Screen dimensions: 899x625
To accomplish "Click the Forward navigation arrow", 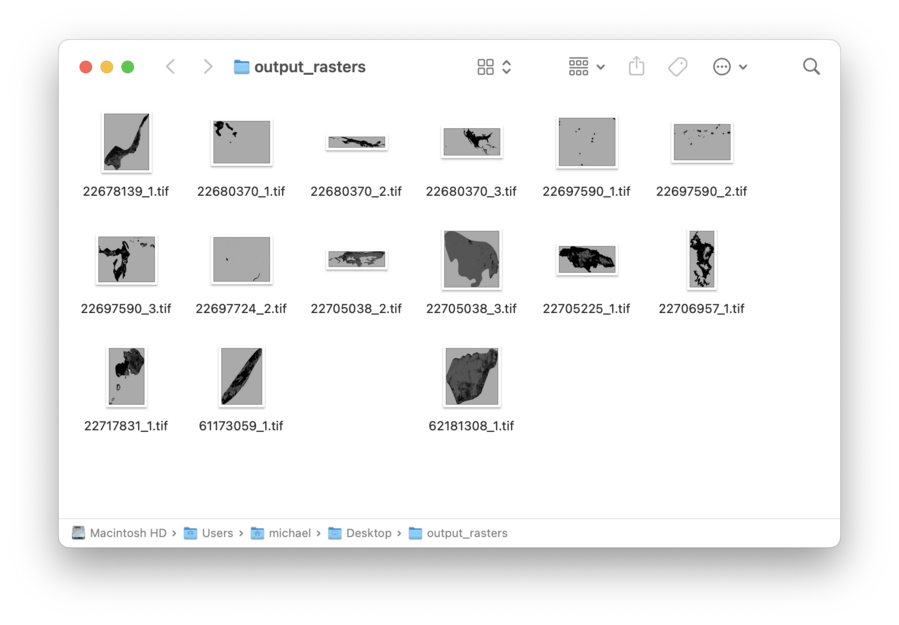I will (x=207, y=66).
